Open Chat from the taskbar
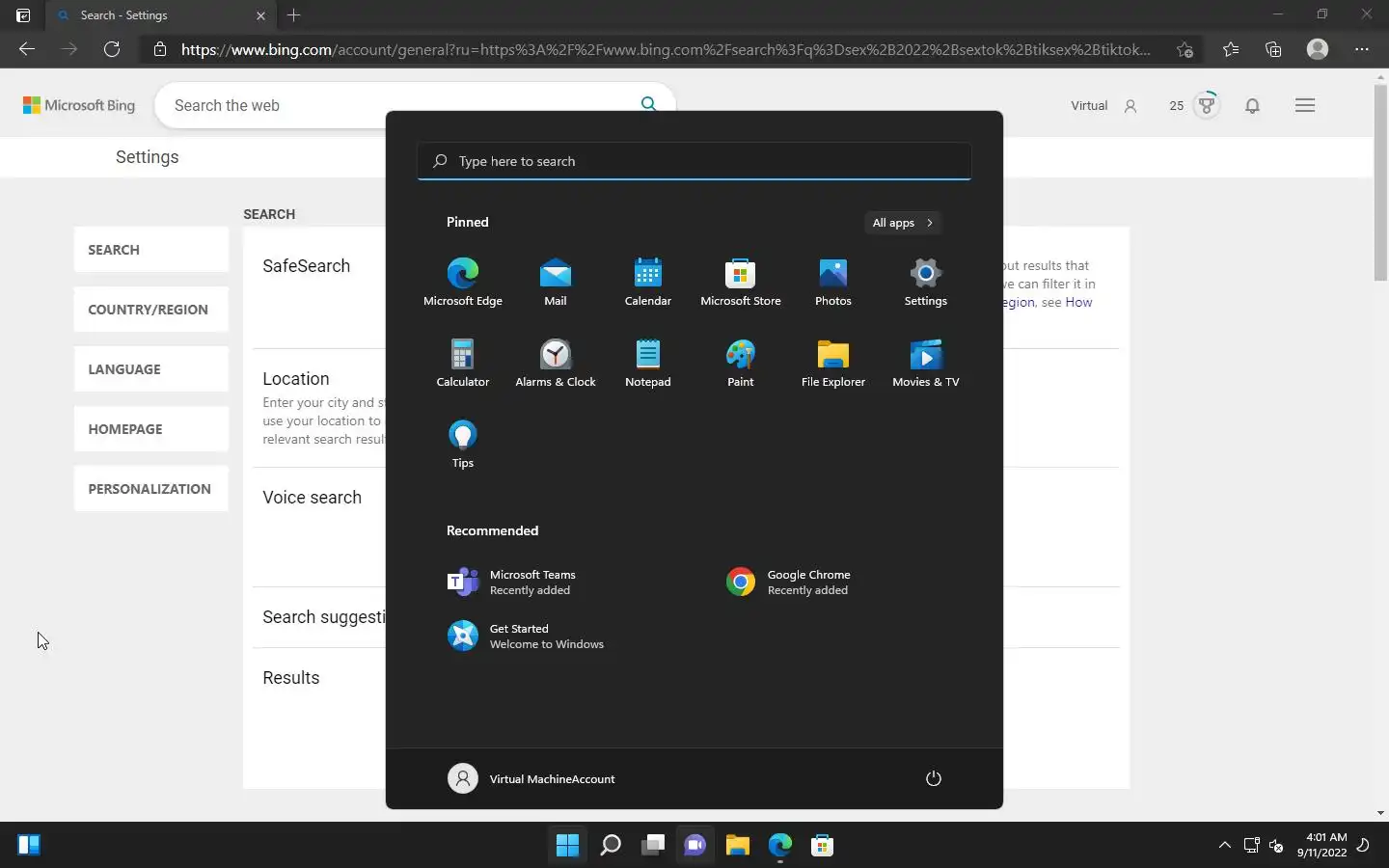This screenshot has width=1389, height=868. [x=695, y=846]
